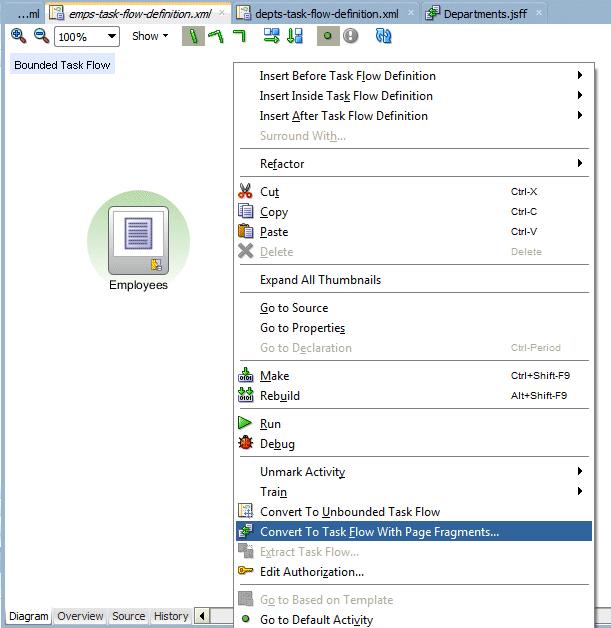Viewport: 611px width, 628px height.
Task: Open the Show dropdown menu
Action: pyautogui.click(x=150, y=36)
